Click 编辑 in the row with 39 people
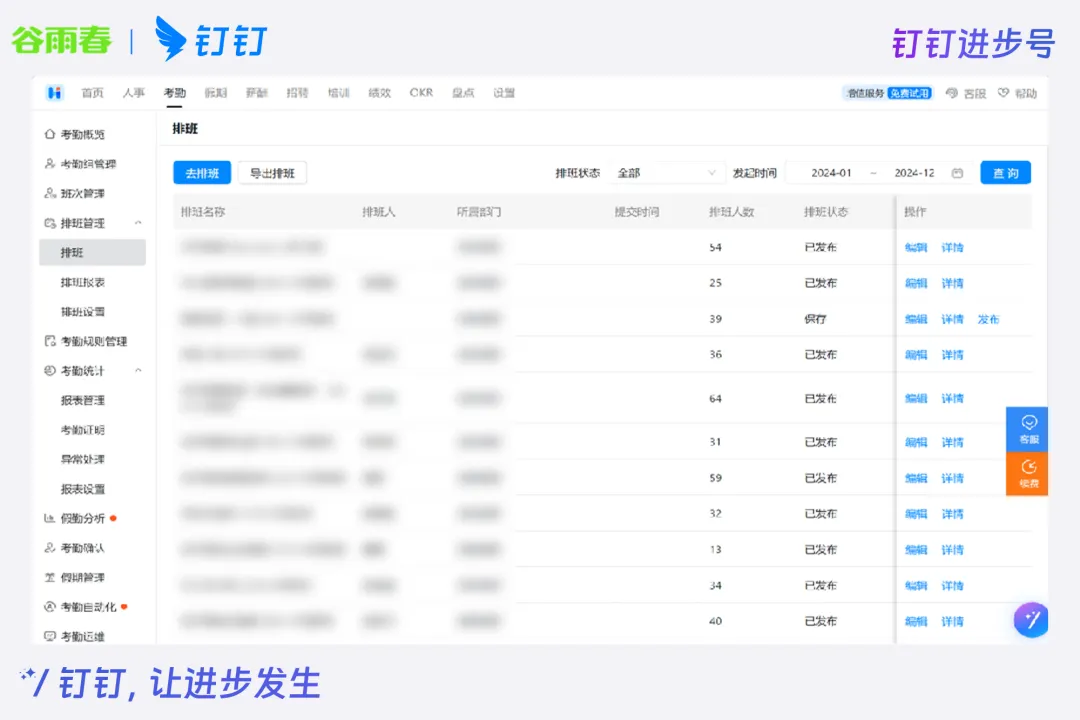 coord(916,319)
